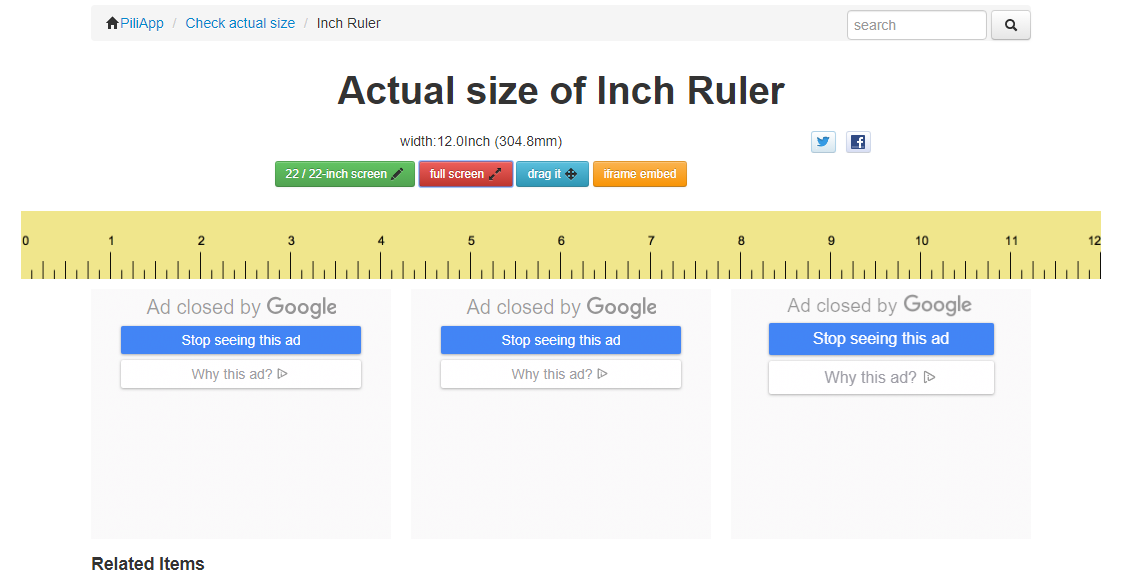Viewport: 1135px width, 586px height.
Task: Select the 22-inch screen size setting
Action: click(x=344, y=173)
